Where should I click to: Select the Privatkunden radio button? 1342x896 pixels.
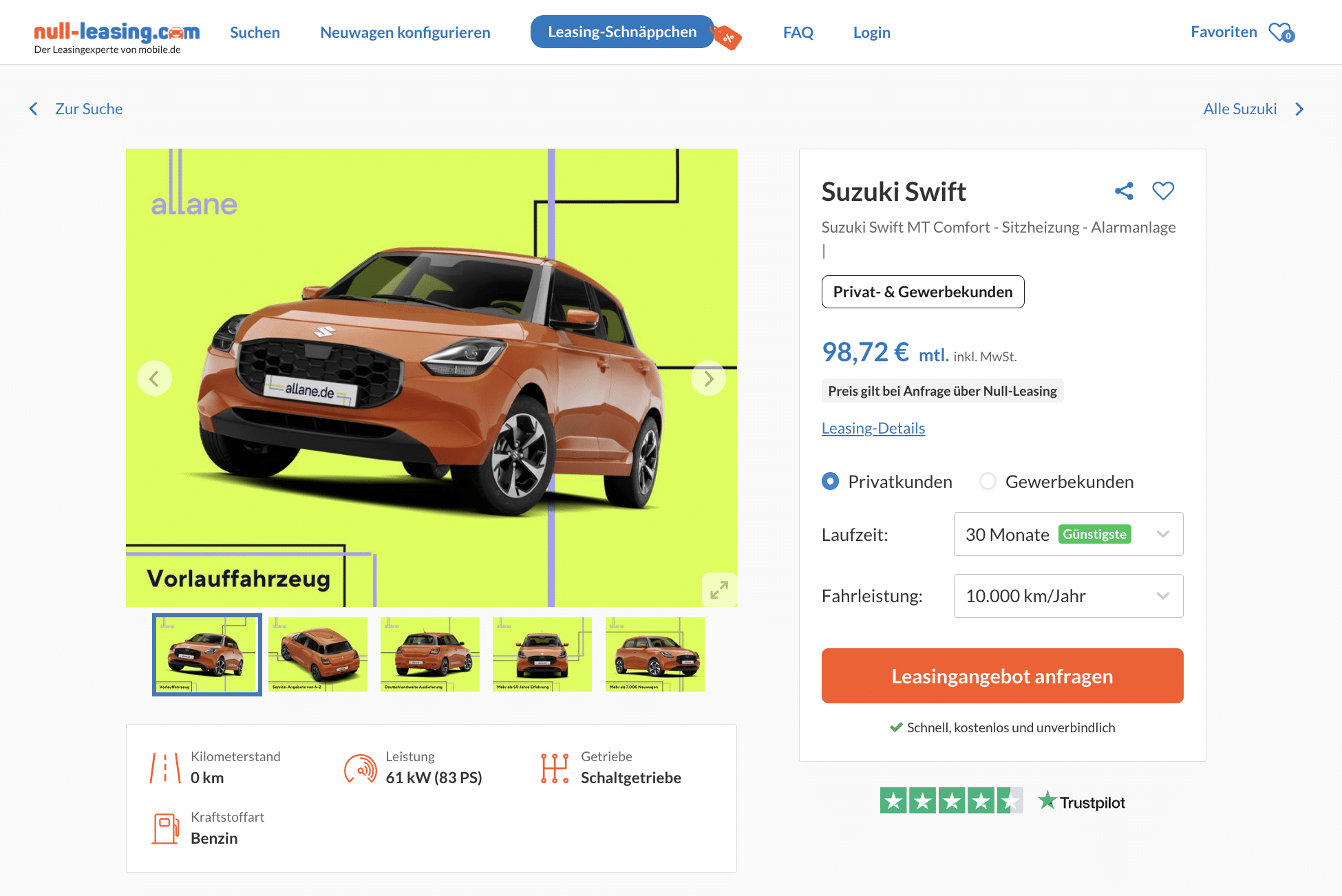[831, 481]
